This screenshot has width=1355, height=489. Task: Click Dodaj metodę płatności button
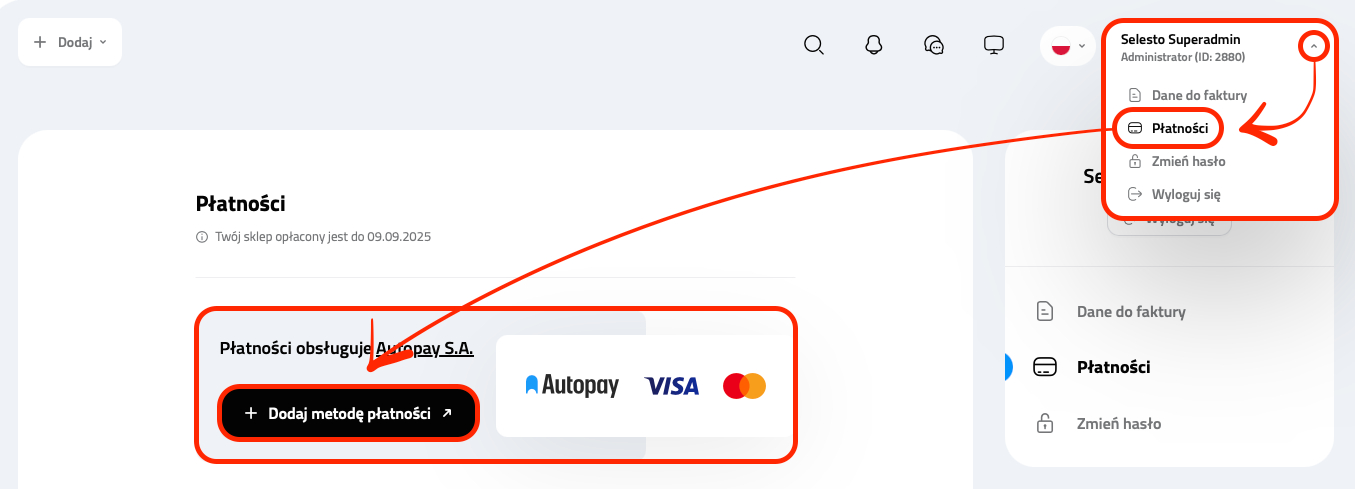[348, 413]
